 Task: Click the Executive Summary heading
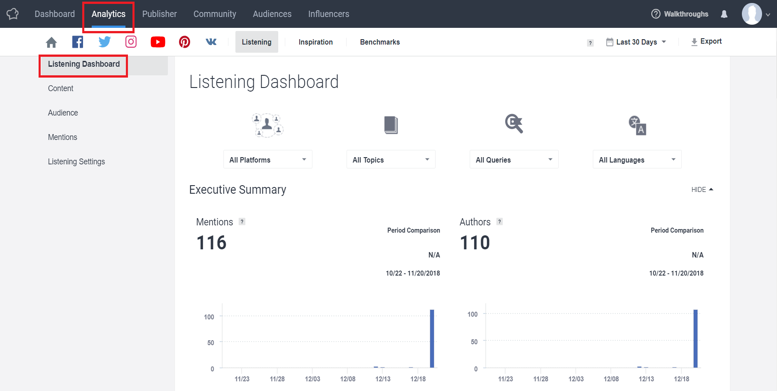[238, 190]
